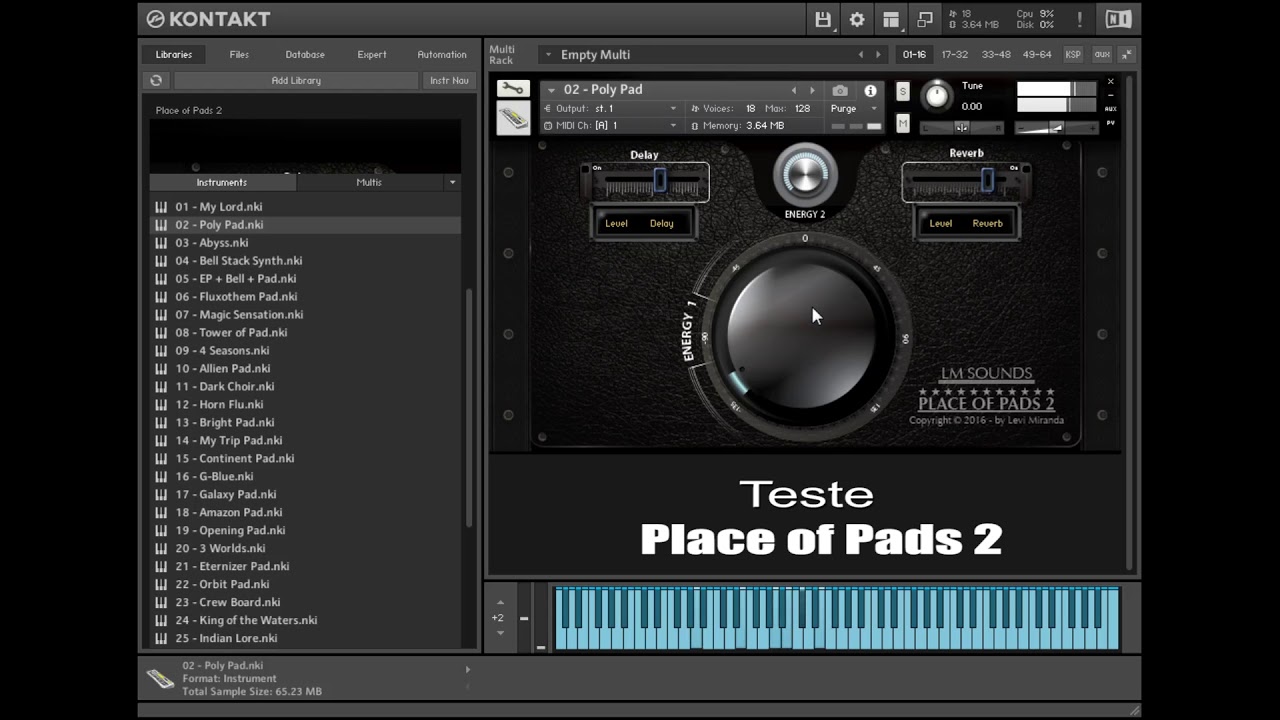Select rack page 17-32
The image size is (1280, 720).
pyautogui.click(x=955, y=55)
